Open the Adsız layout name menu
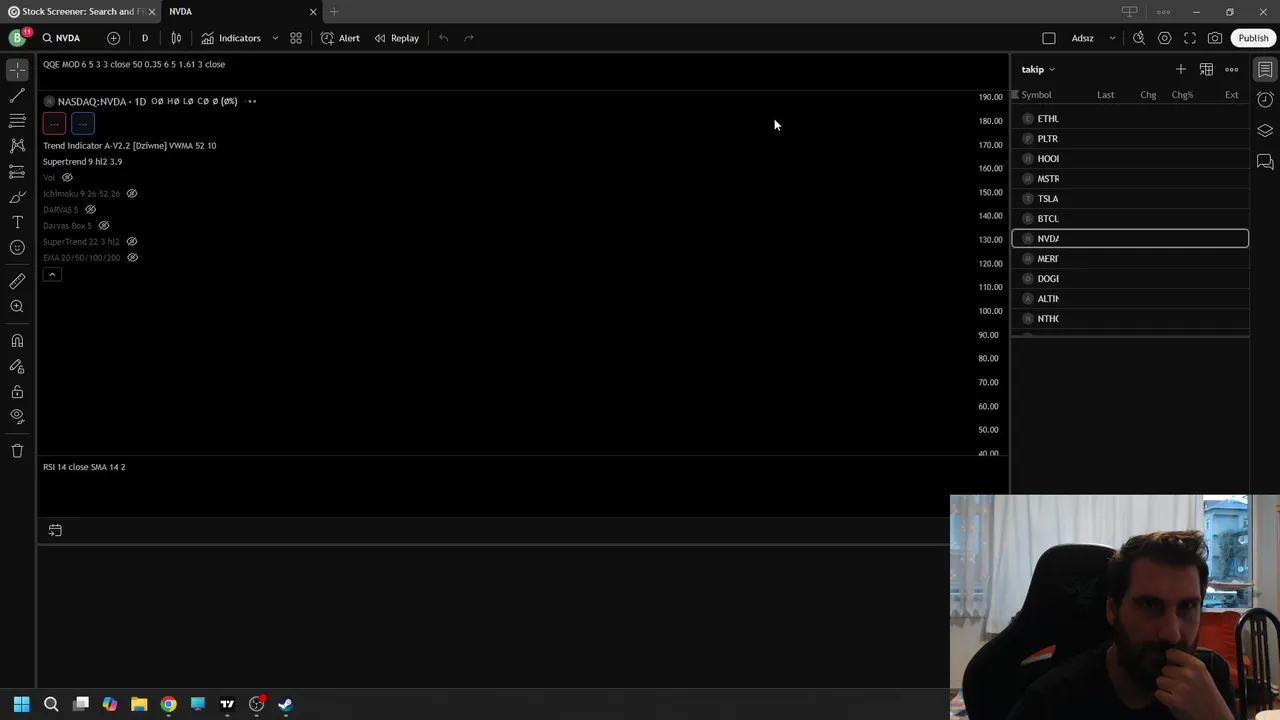 tap(1083, 38)
